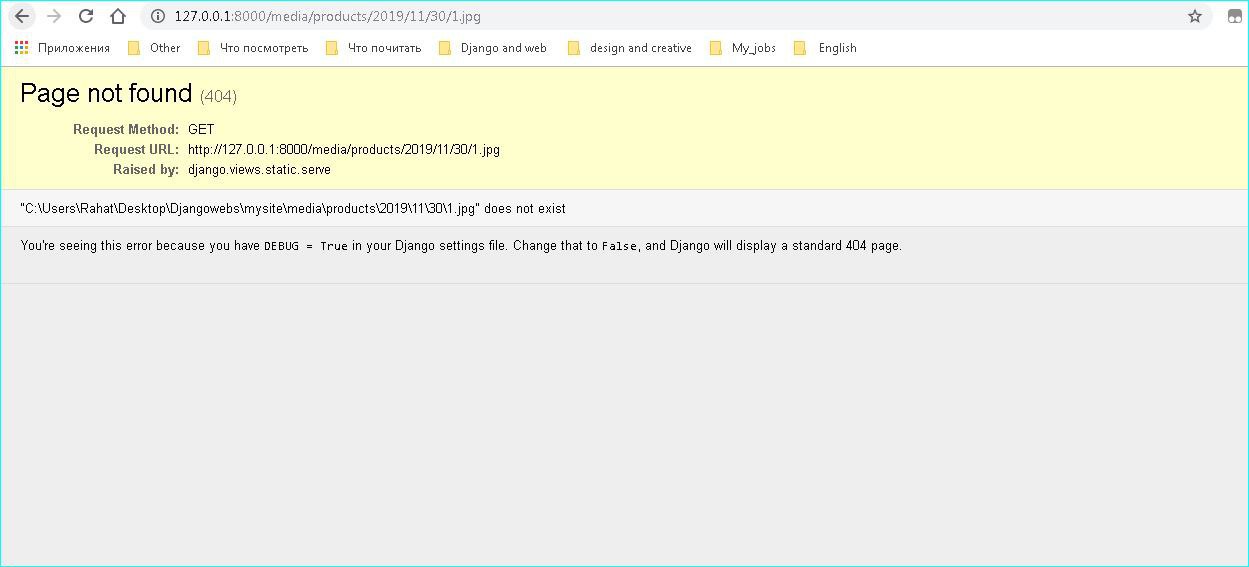This screenshot has width=1249, height=567.
Task: Click the file path does not exist message
Action: pos(293,208)
